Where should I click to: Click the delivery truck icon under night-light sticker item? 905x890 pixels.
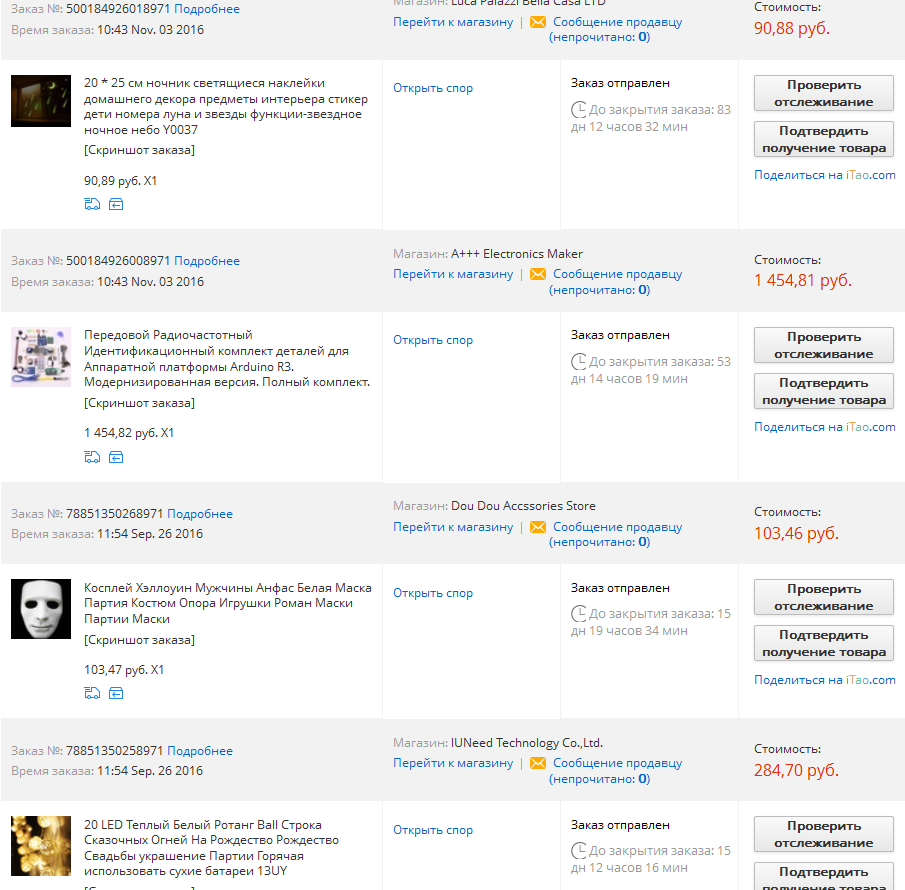(x=92, y=204)
